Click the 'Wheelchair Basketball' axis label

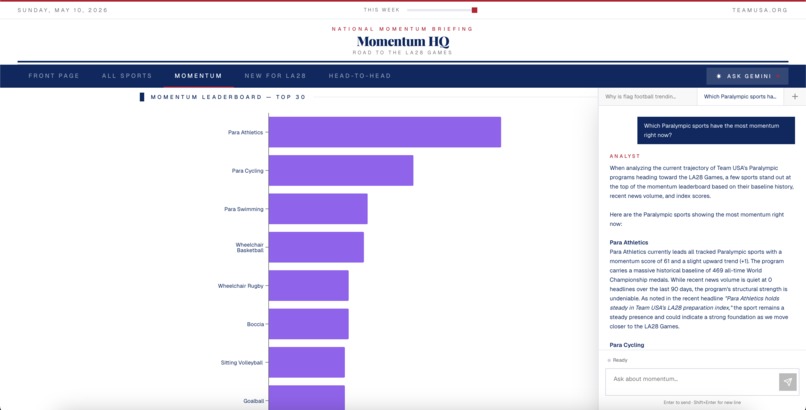pos(249,248)
